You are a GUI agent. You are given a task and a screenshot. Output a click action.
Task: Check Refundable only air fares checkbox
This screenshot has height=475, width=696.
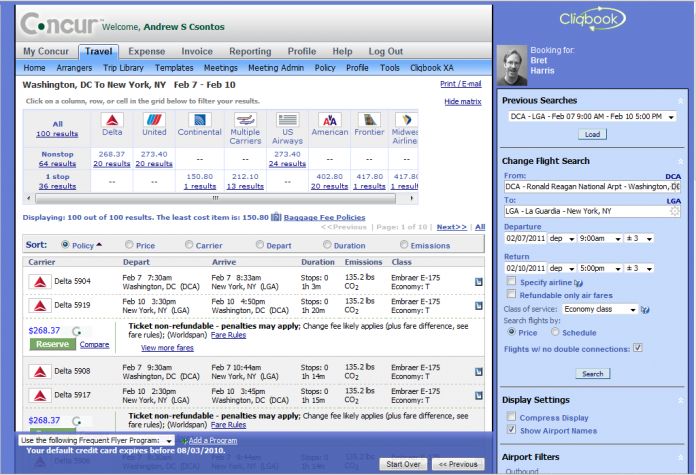511,294
